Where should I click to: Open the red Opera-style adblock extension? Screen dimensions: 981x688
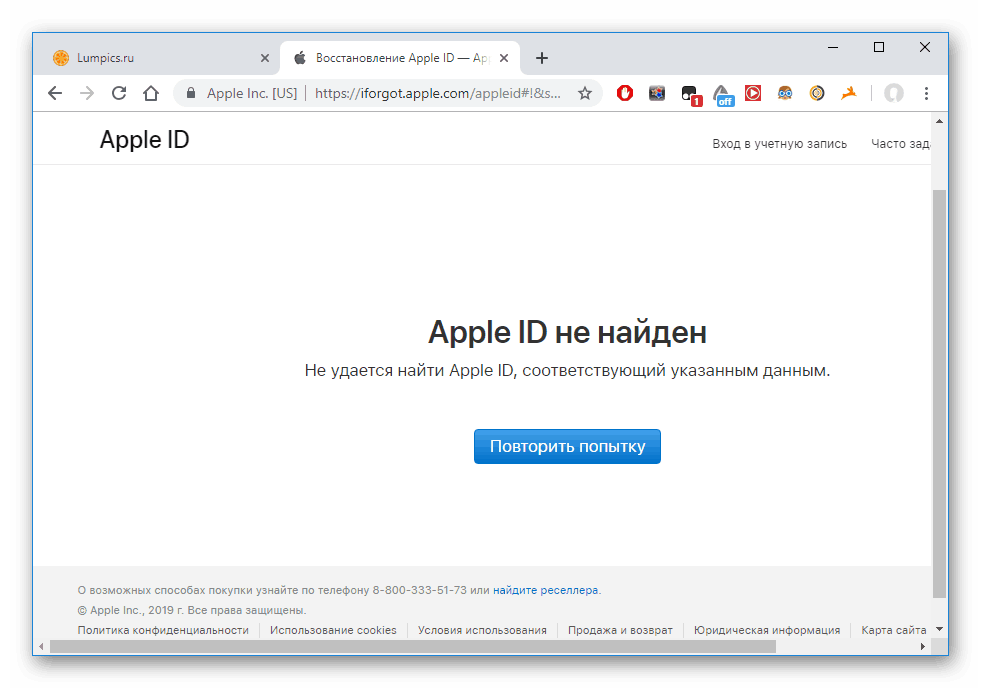(624, 93)
